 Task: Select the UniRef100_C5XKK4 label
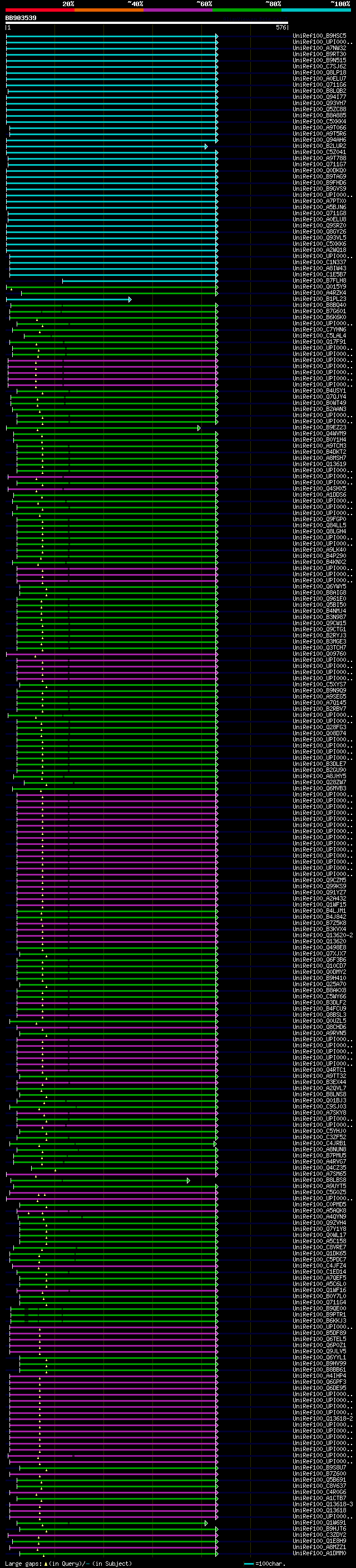[319, 121]
